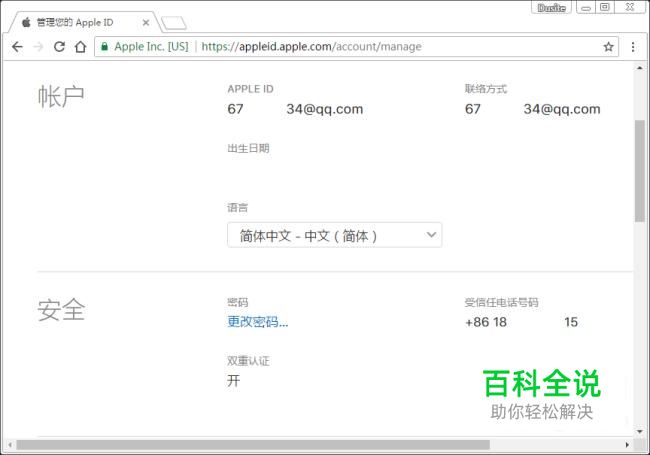Image resolution: width=650 pixels, height=455 pixels.
Task: Bookmark this page with the star icon
Action: (x=608, y=47)
